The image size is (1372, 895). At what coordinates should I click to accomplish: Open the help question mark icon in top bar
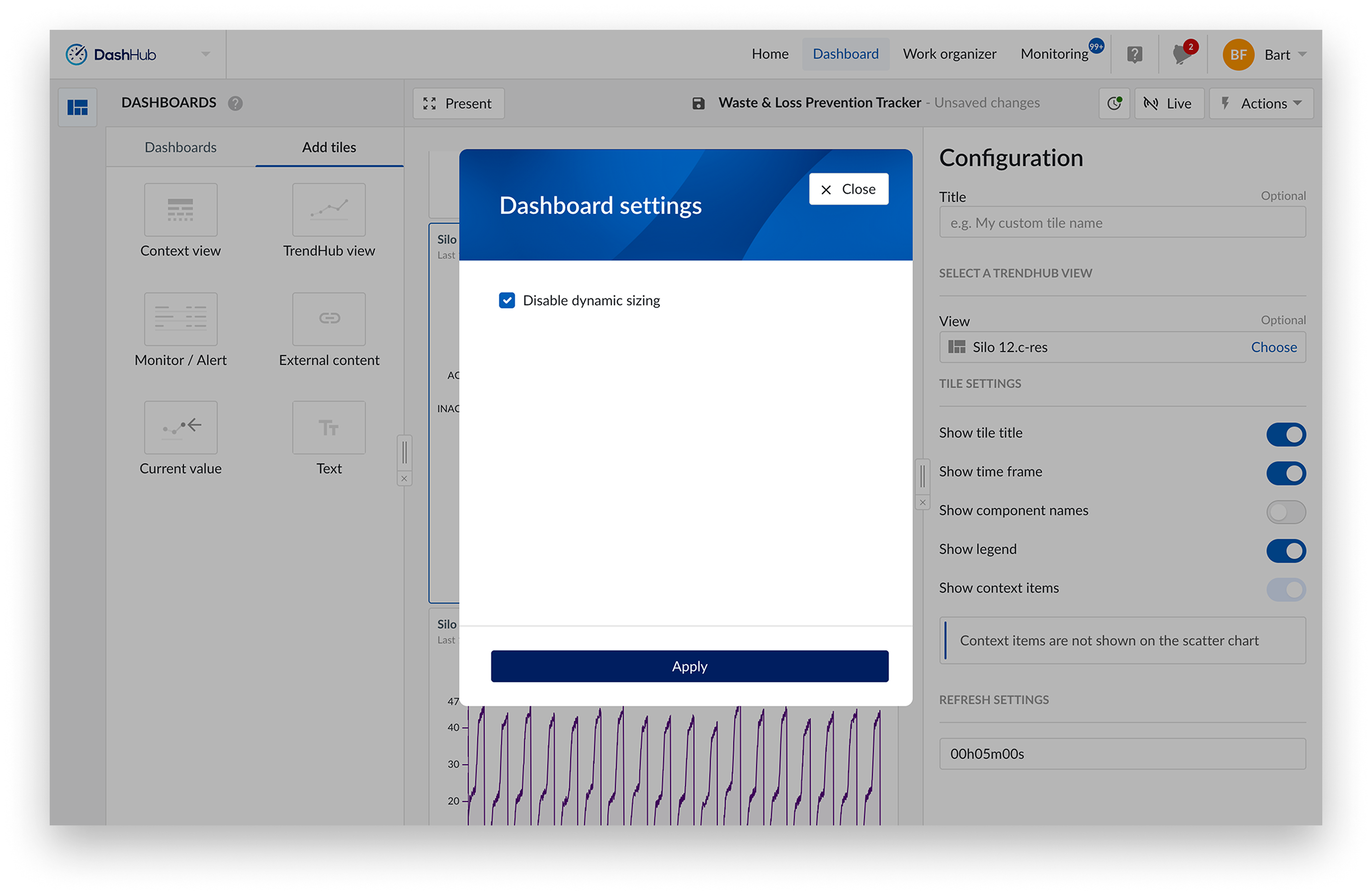pyautogui.click(x=1134, y=55)
